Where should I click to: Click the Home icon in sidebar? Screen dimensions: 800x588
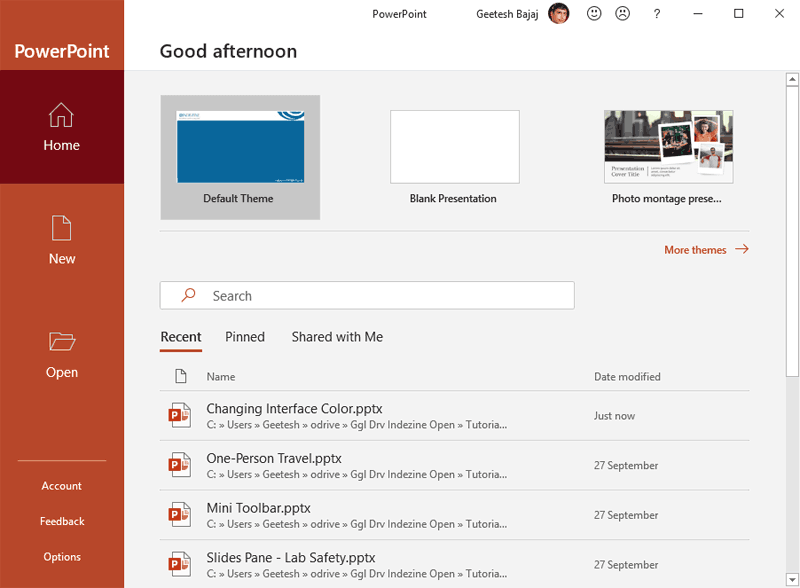[x=61, y=115]
